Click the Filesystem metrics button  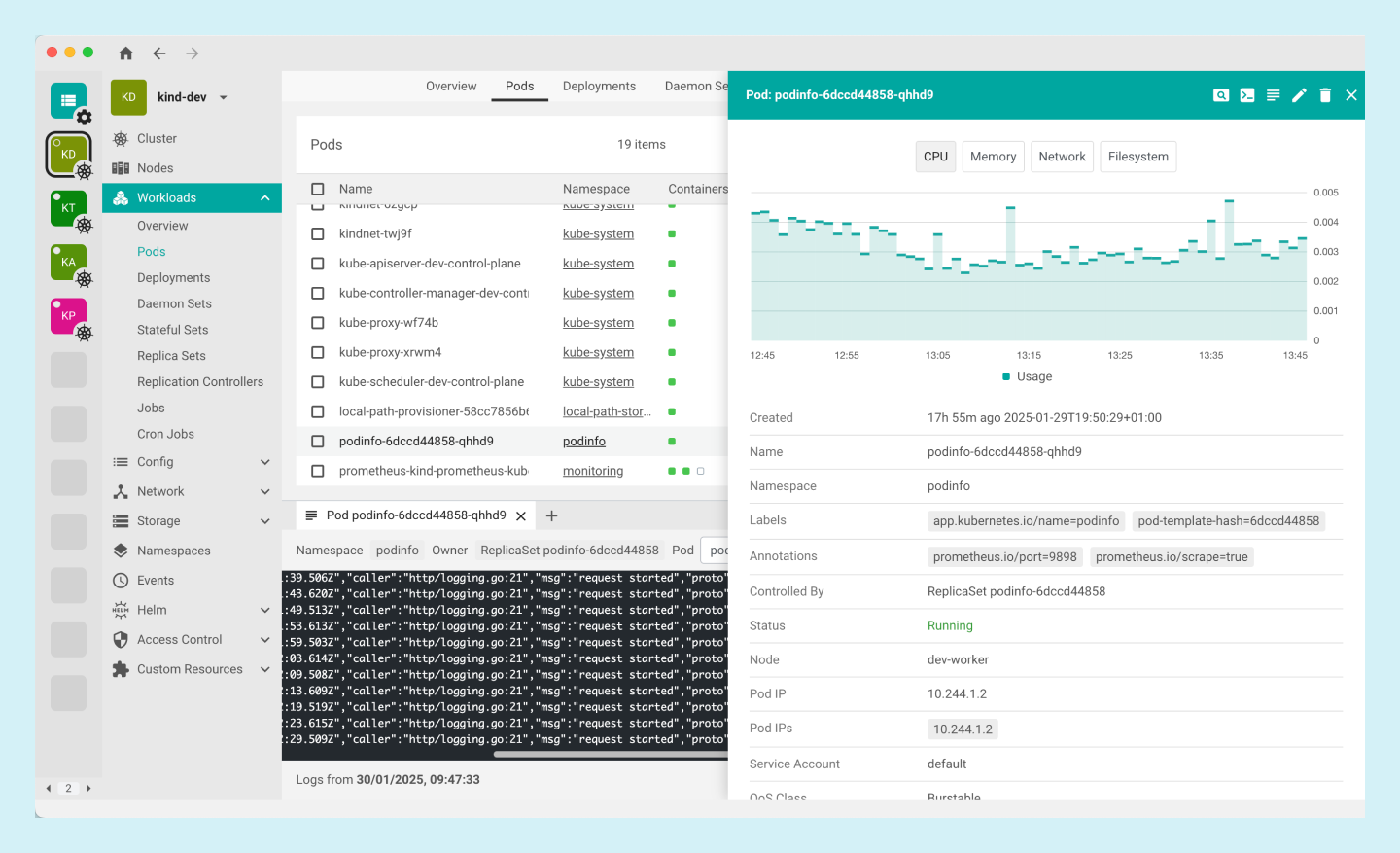[x=1137, y=157]
